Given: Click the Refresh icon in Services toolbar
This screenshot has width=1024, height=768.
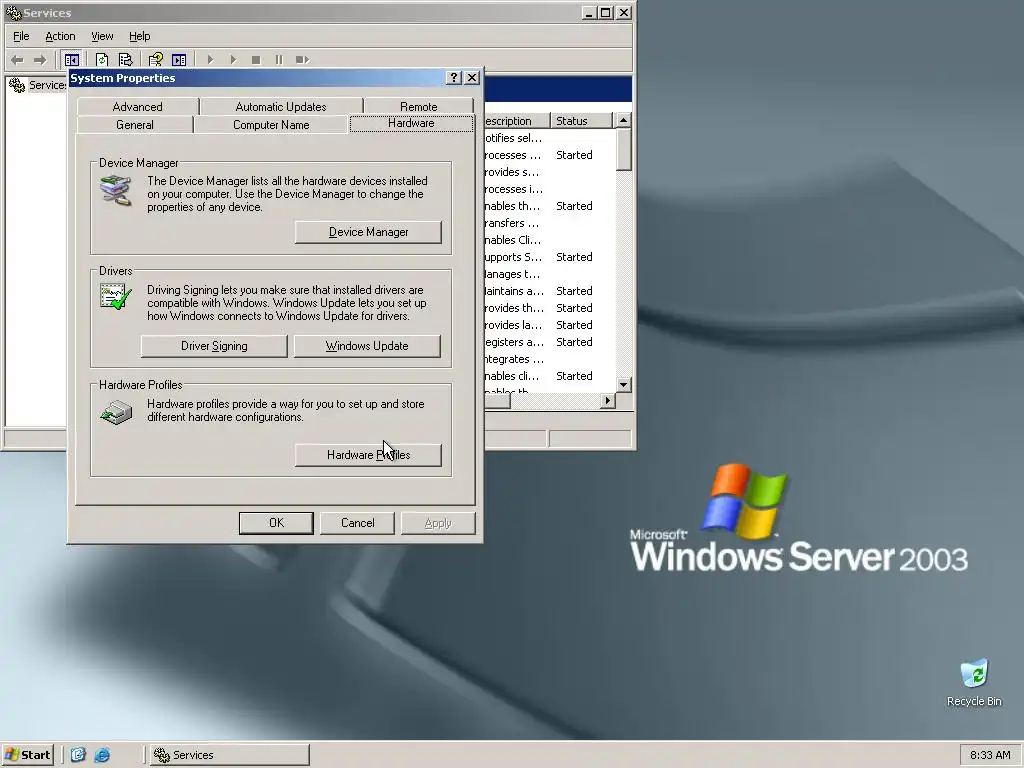Looking at the screenshot, I should coord(102,60).
